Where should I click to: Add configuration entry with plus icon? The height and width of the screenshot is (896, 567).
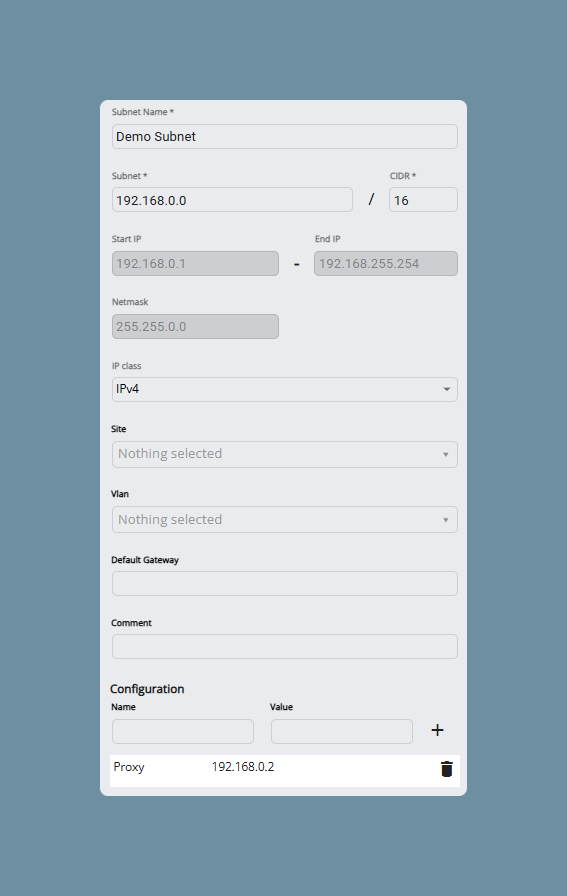437,730
